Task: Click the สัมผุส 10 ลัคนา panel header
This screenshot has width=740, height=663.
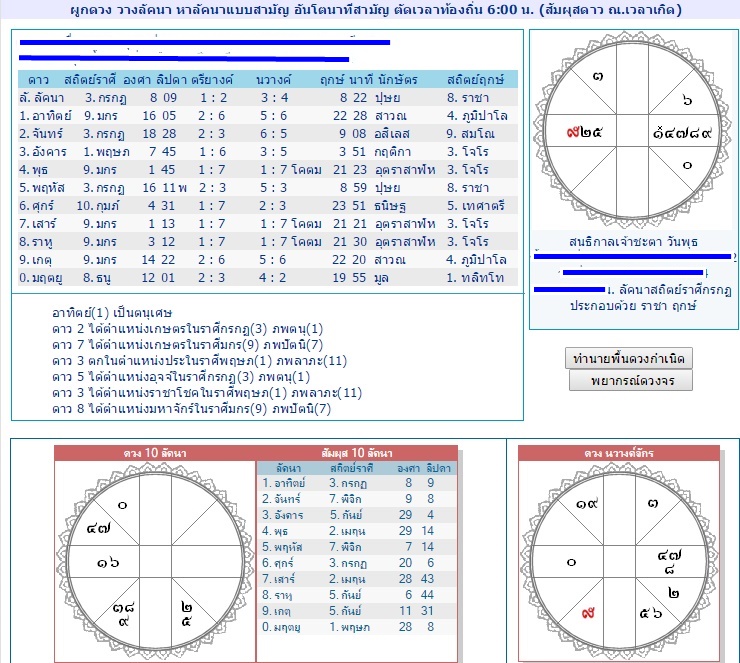Action: tap(357, 453)
